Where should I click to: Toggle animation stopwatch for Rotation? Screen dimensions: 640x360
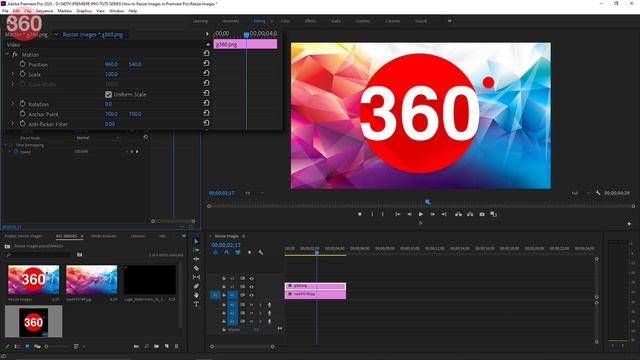click(22, 104)
